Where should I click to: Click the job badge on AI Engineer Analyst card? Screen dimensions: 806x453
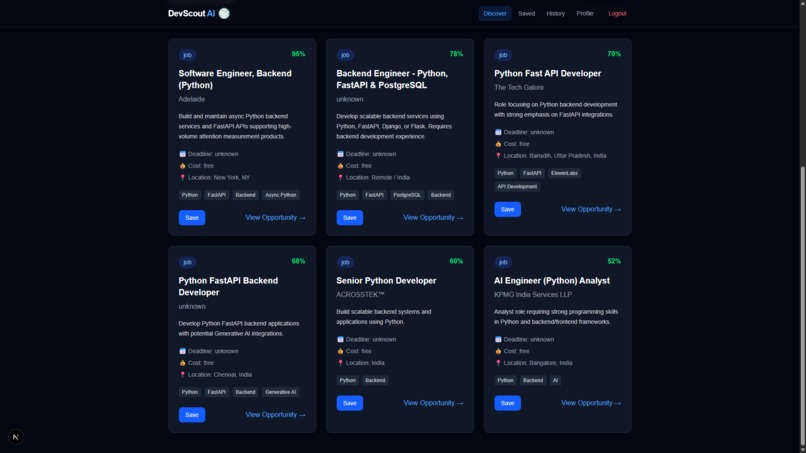tap(503, 262)
